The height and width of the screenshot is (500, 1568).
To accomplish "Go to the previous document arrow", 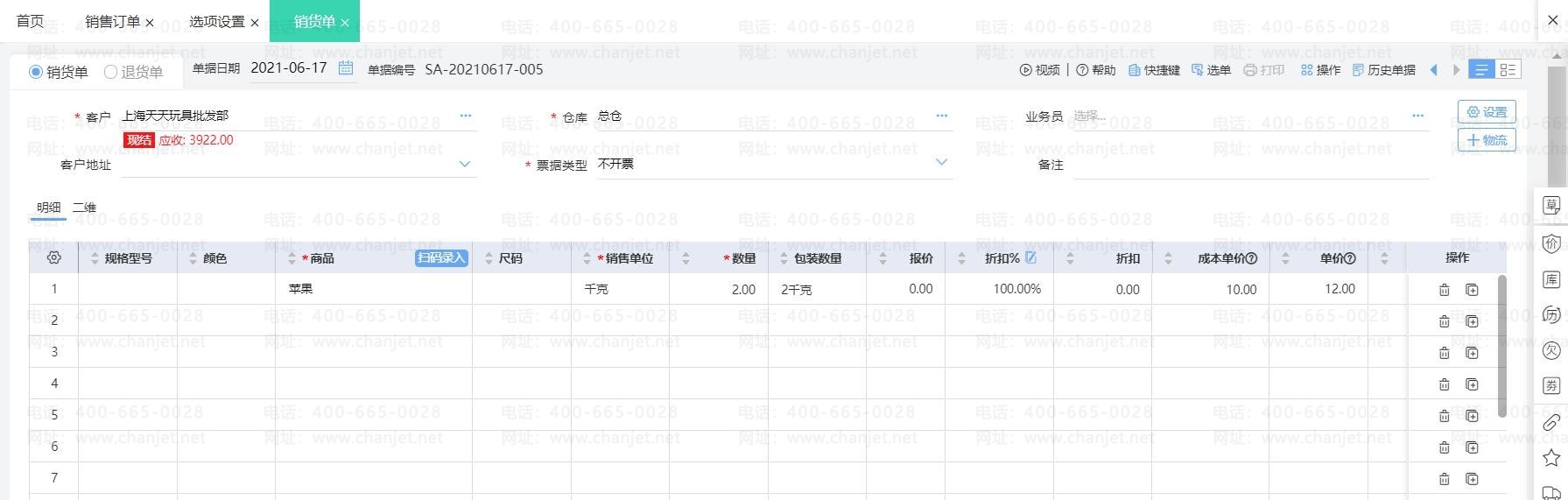I will point(1433,70).
